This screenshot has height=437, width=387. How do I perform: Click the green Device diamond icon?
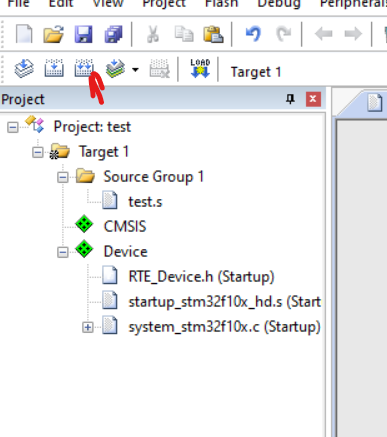pos(84,249)
